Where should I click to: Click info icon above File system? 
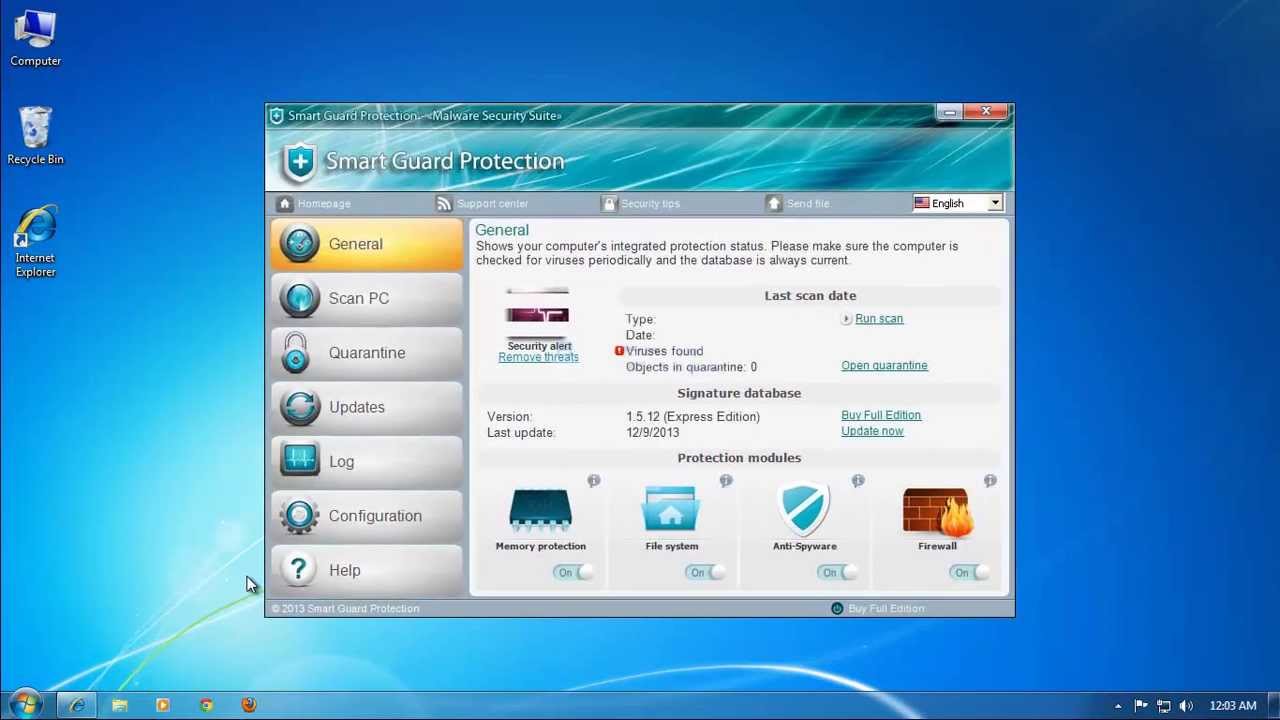click(726, 481)
